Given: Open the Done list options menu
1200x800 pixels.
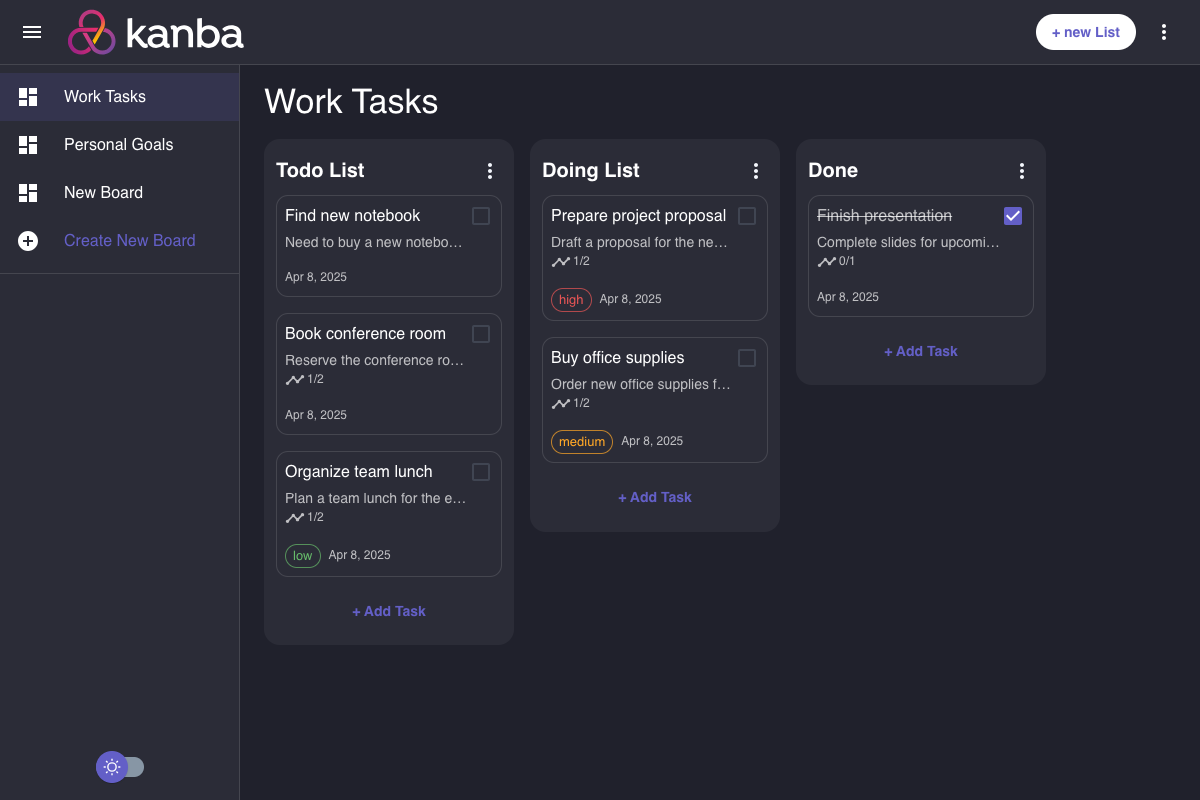Looking at the screenshot, I should coord(1022,171).
